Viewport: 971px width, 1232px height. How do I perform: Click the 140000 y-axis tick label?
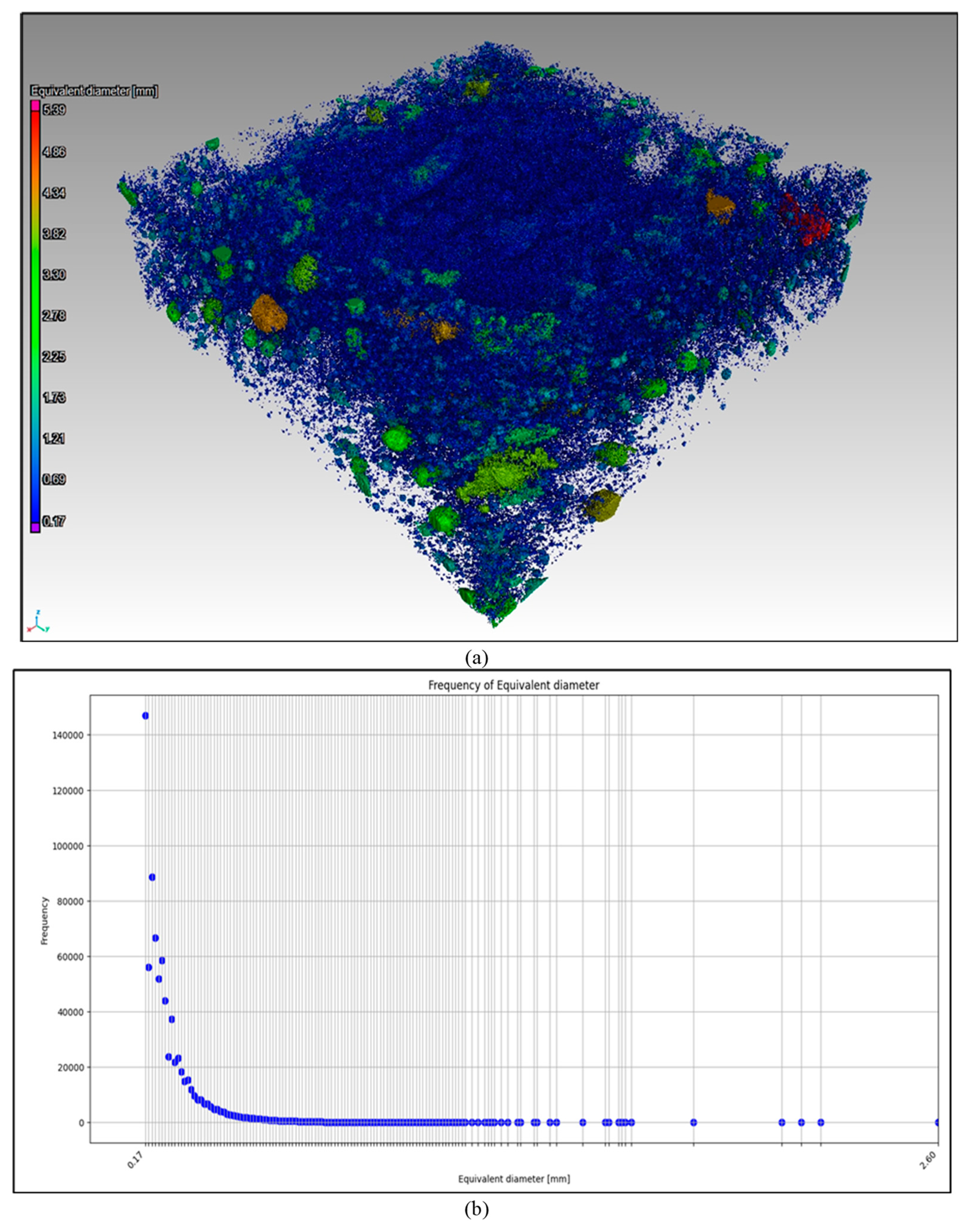(68, 736)
